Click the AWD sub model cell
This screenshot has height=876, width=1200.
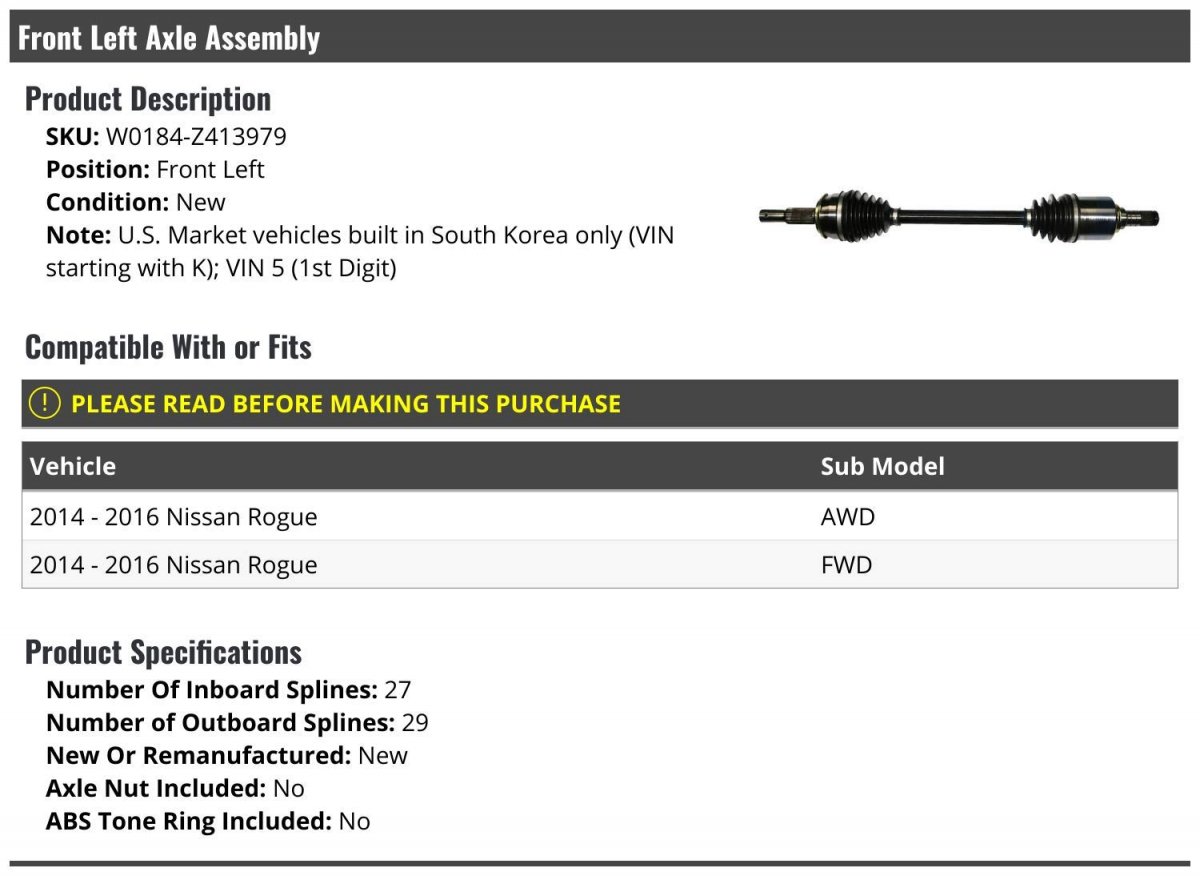pos(847,517)
